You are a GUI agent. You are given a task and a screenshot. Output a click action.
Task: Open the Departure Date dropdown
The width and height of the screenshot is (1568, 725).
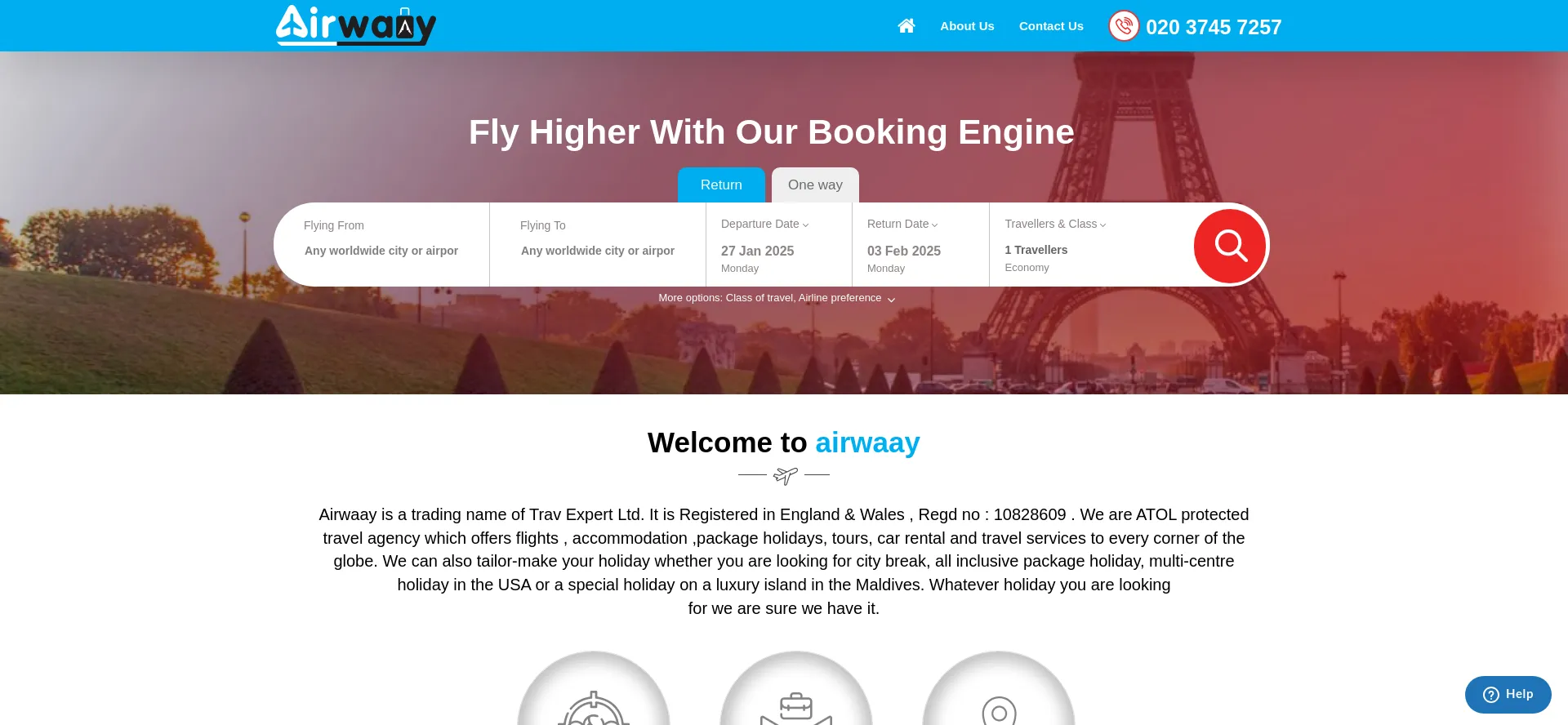point(764,224)
